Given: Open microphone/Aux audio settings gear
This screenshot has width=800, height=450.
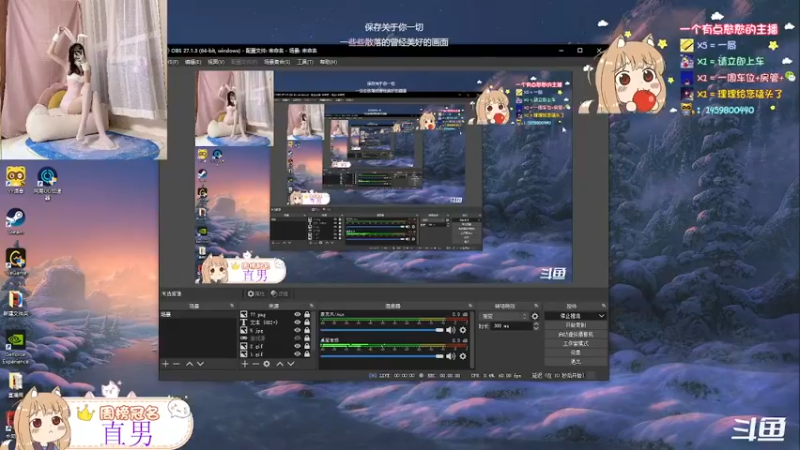Looking at the screenshot, I should click(463, 330).
